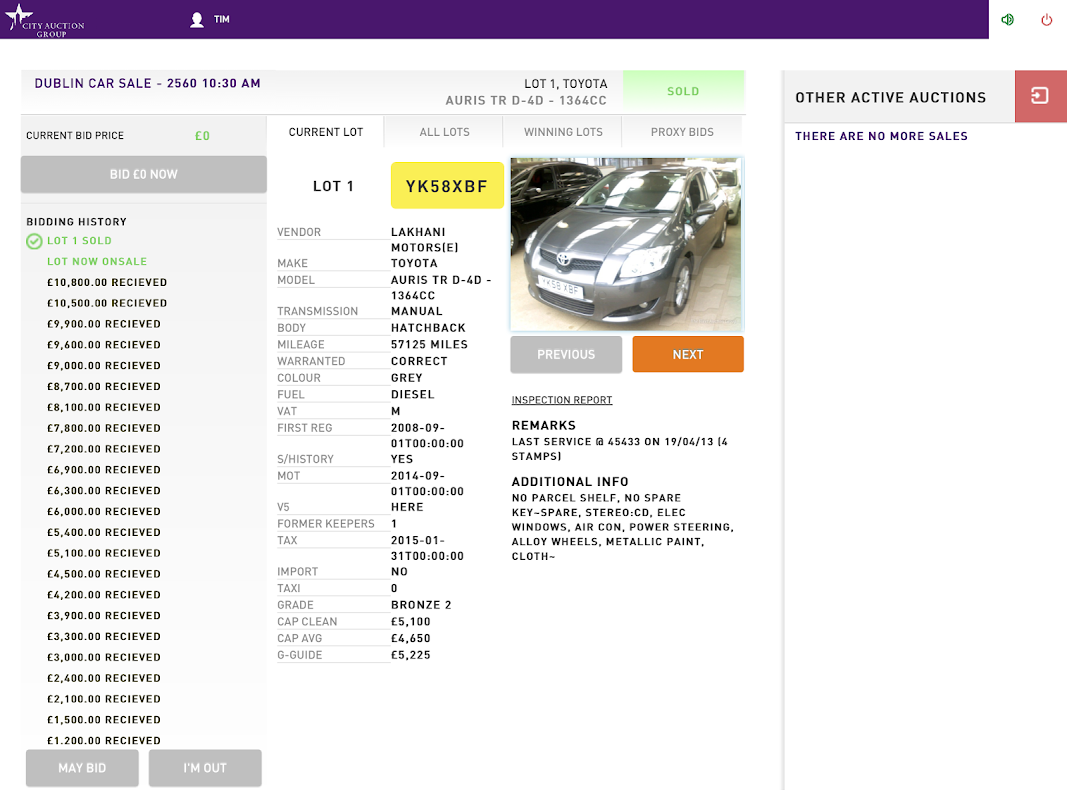The height and width of the screenshot is (800, 1067).
Task: Click the Remarks last service text
Action: coord(620,449)
